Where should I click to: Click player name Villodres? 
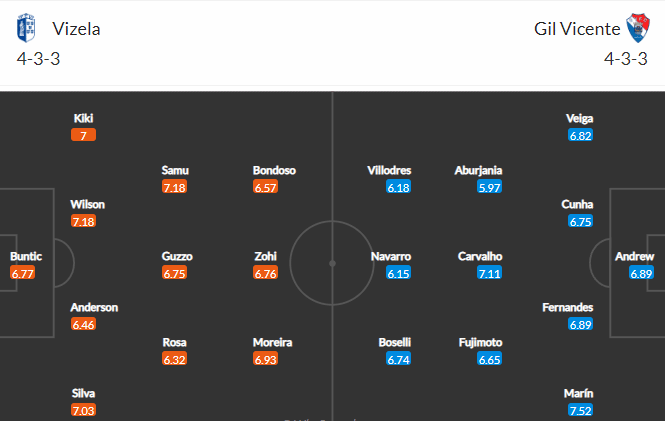(389, 170)
